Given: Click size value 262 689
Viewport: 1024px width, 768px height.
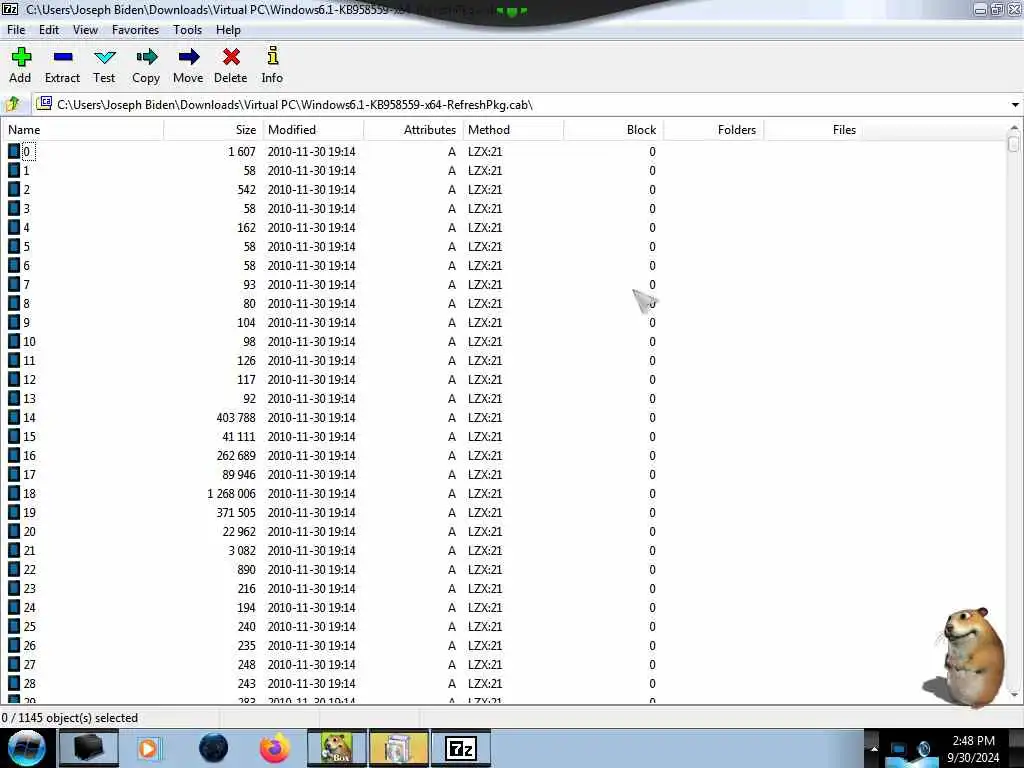Looking at the screenshot, I should 236,456.
